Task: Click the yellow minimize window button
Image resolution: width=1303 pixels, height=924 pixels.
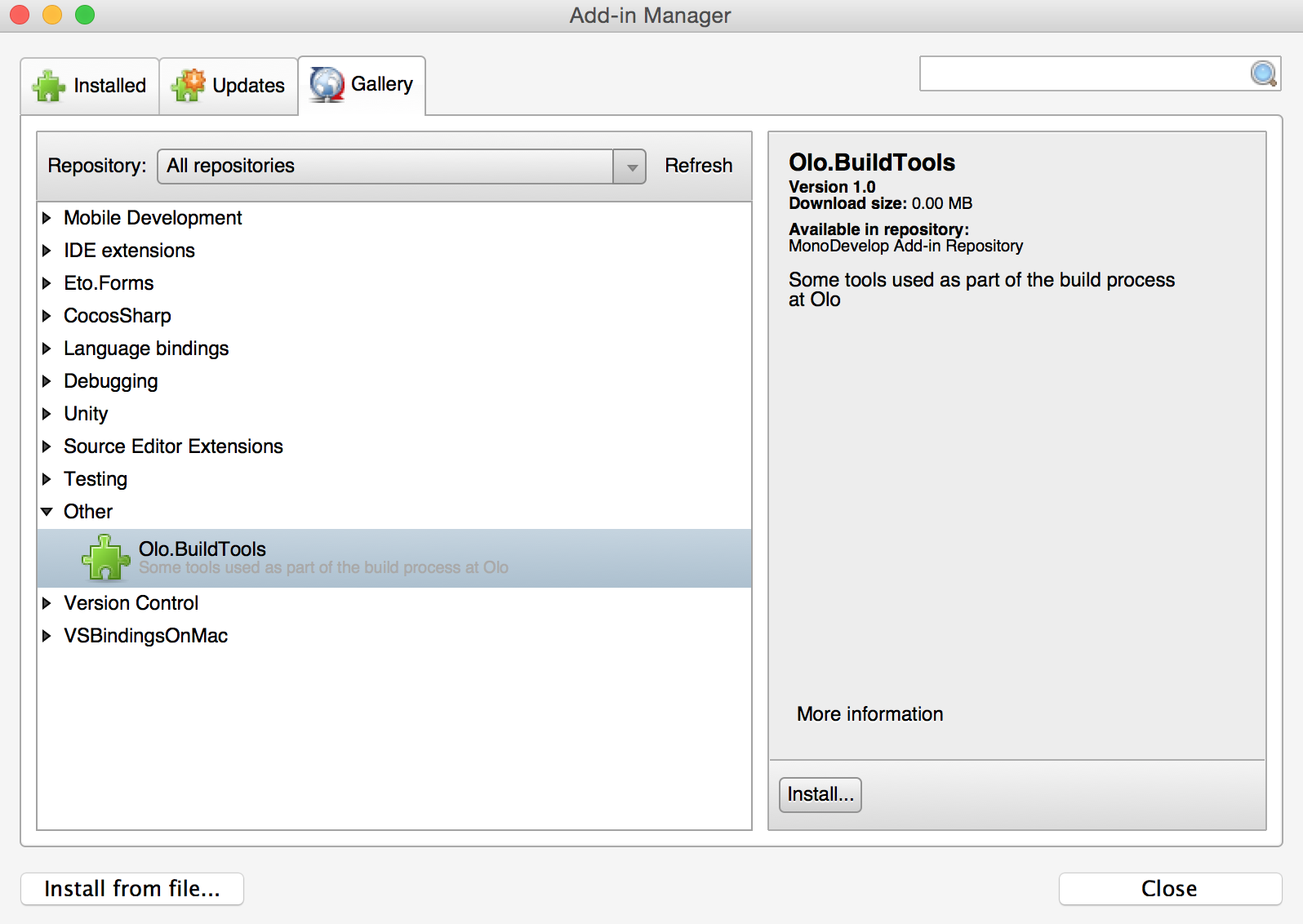Action: [52, 15]
